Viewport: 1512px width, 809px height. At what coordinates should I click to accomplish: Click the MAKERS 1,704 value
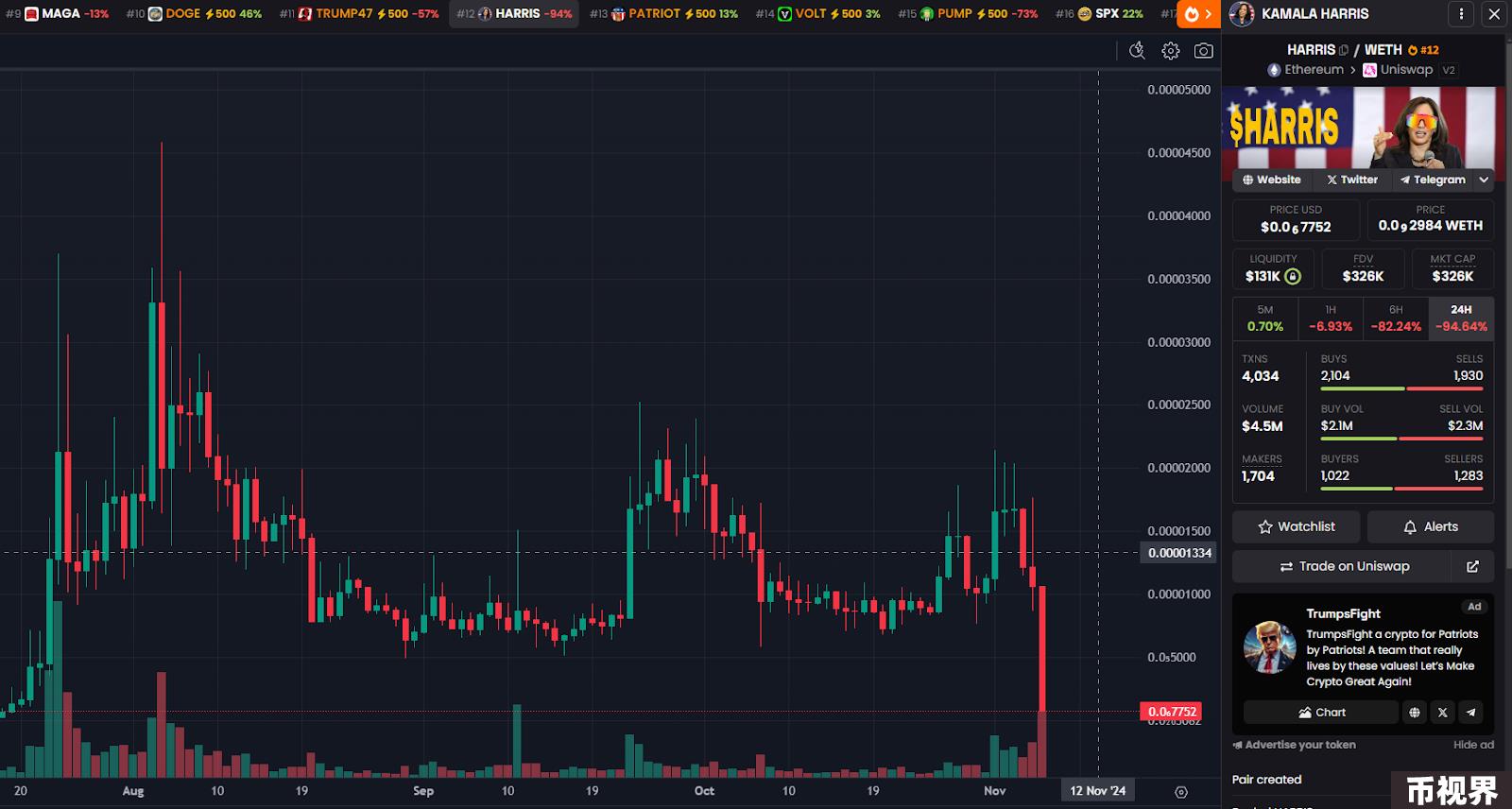1258,476
